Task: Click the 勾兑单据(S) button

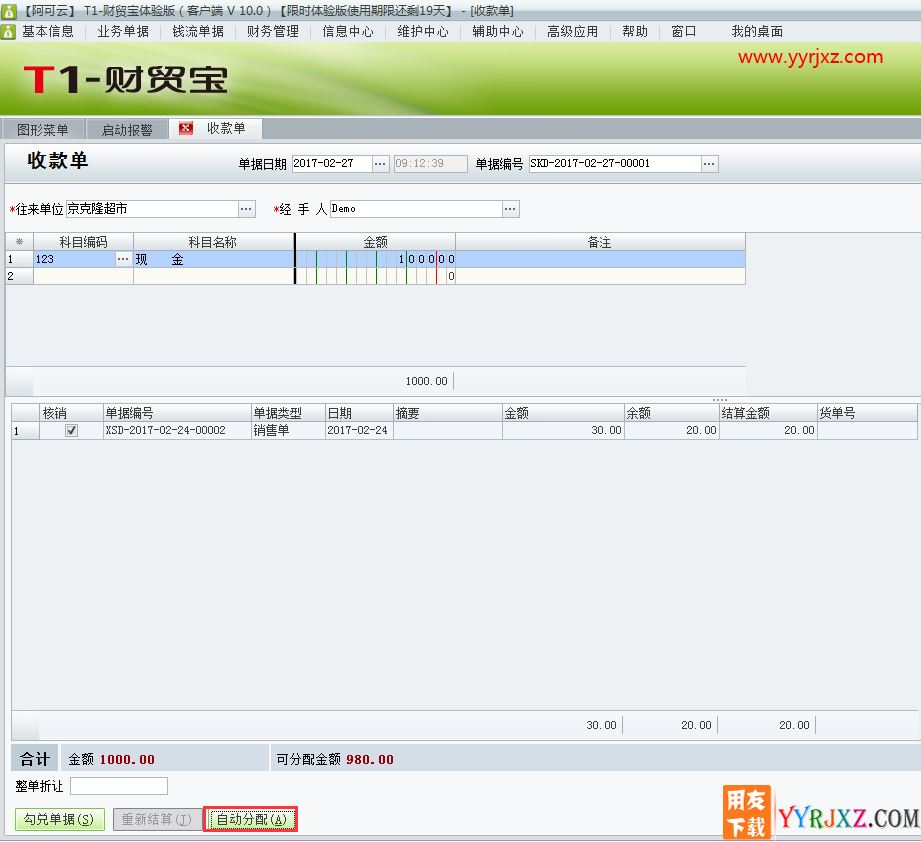Action: click(x=59, y=819)
